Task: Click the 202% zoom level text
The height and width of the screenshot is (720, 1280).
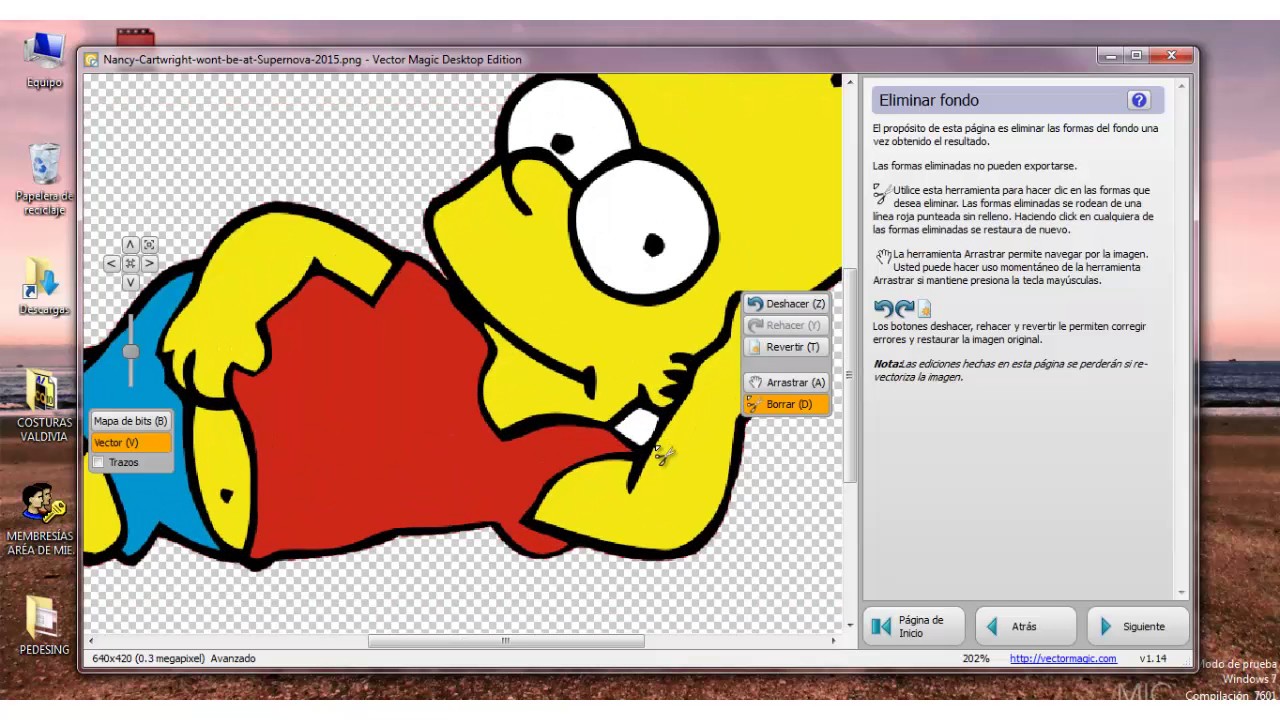Action: click(x=976, y=659)
